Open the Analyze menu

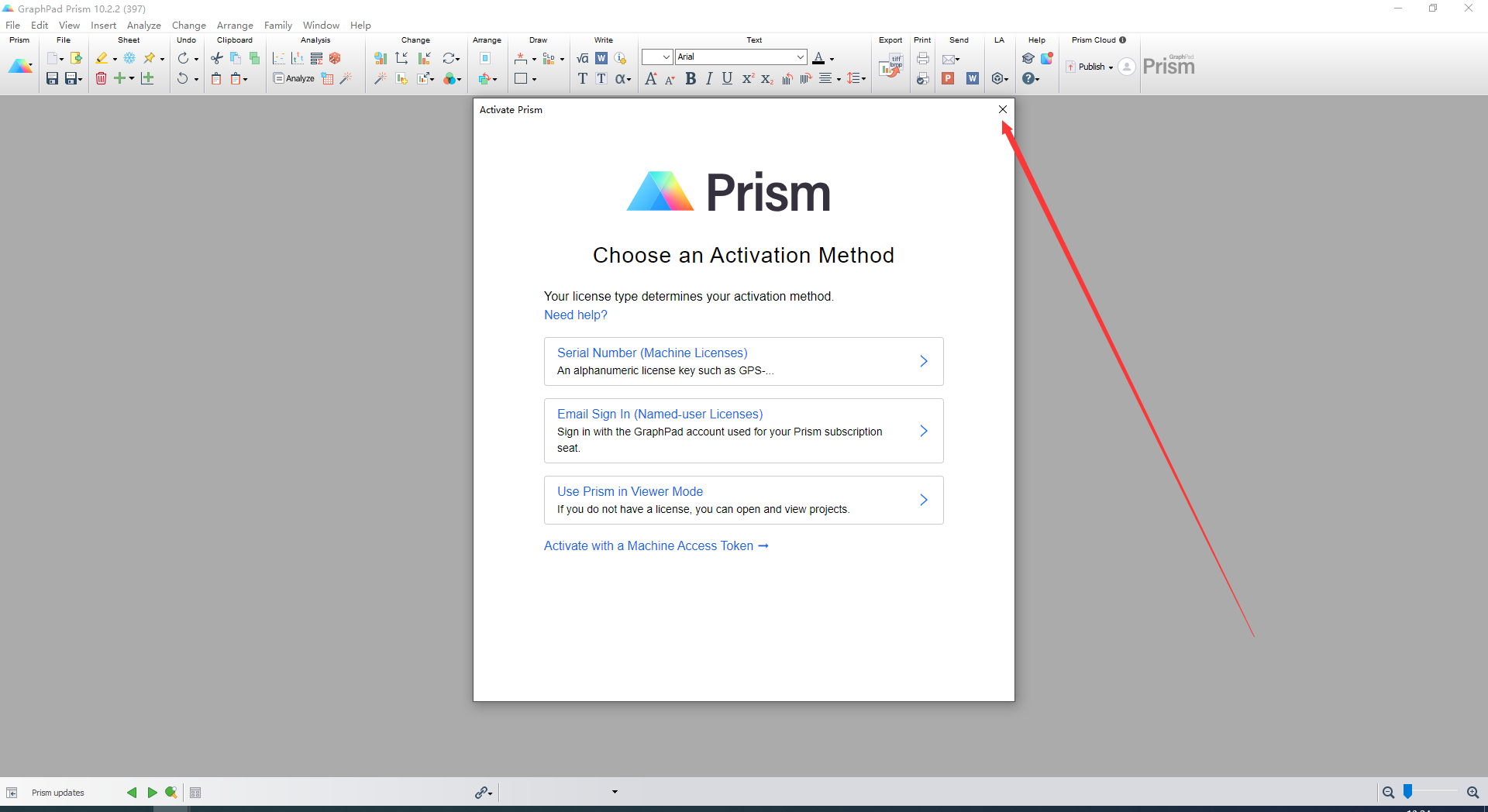(143, 25)
